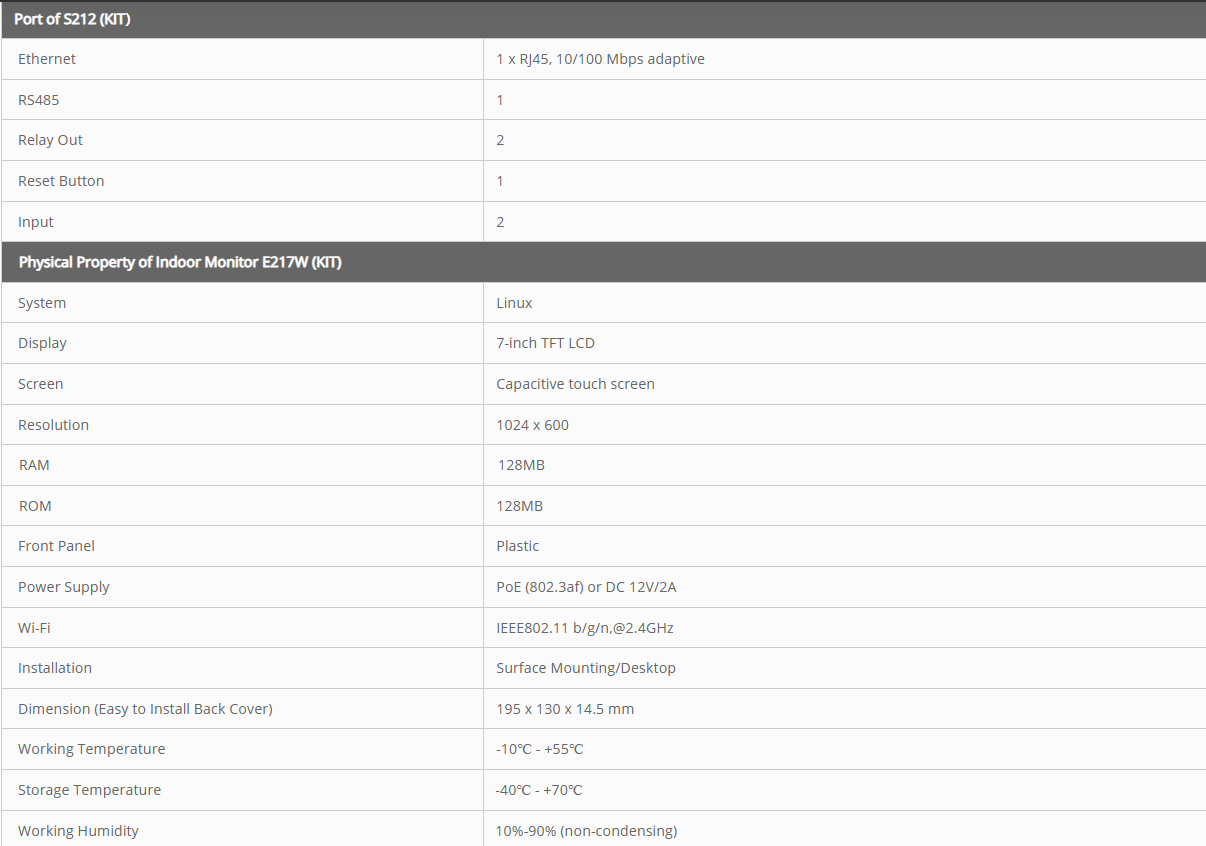The height and width of the screenshot is (846, 1206).
Task: Select the '7-inch TFT LCD' display value
Action: [x=545, y=343]
